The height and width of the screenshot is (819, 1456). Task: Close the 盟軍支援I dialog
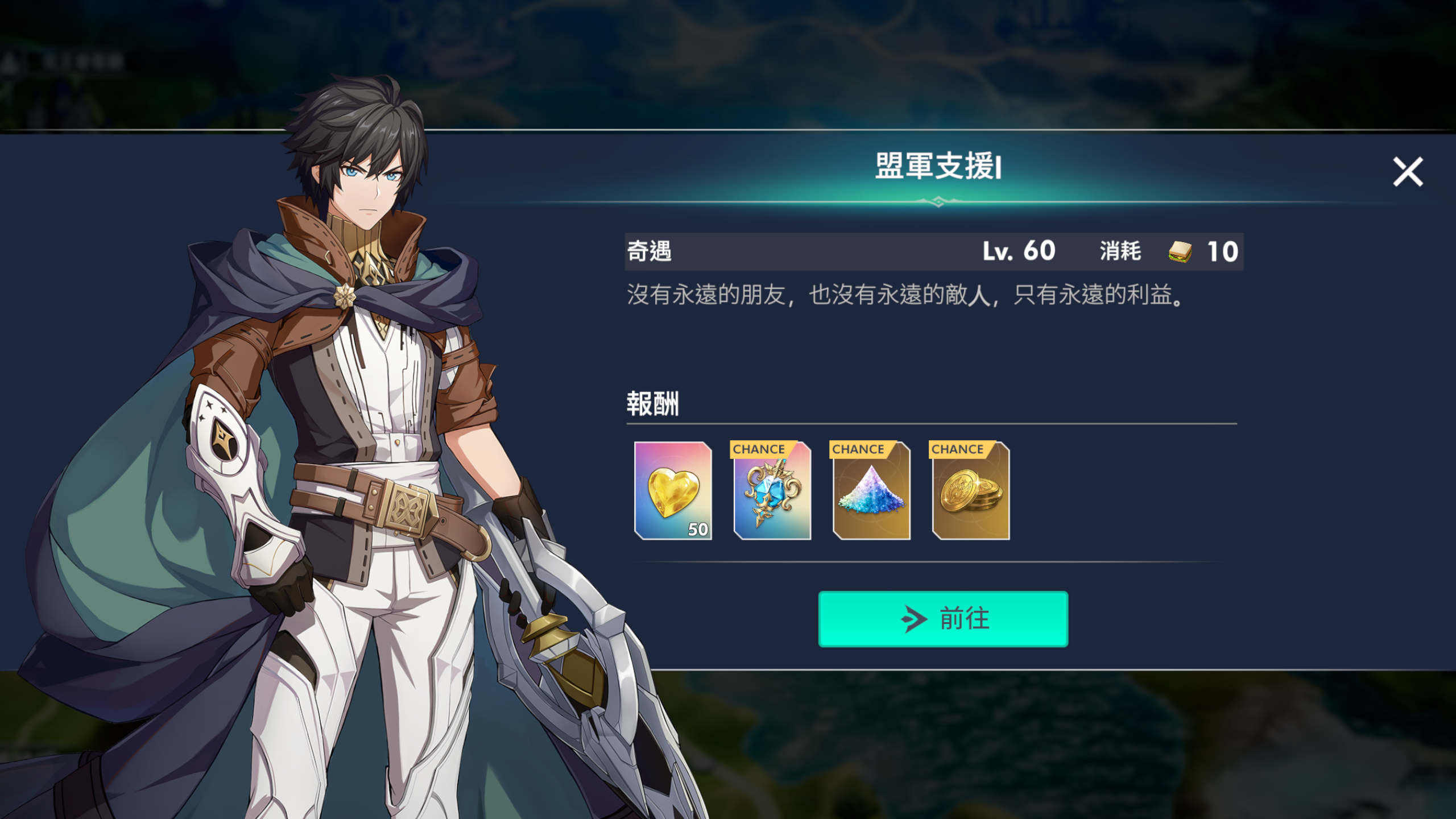tap(1408, 171)
